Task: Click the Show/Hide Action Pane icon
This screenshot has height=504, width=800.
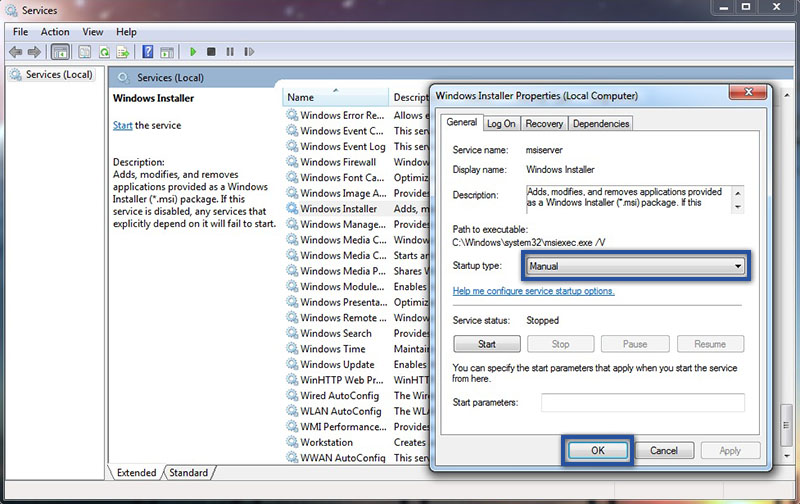Action: coord(167,52)
